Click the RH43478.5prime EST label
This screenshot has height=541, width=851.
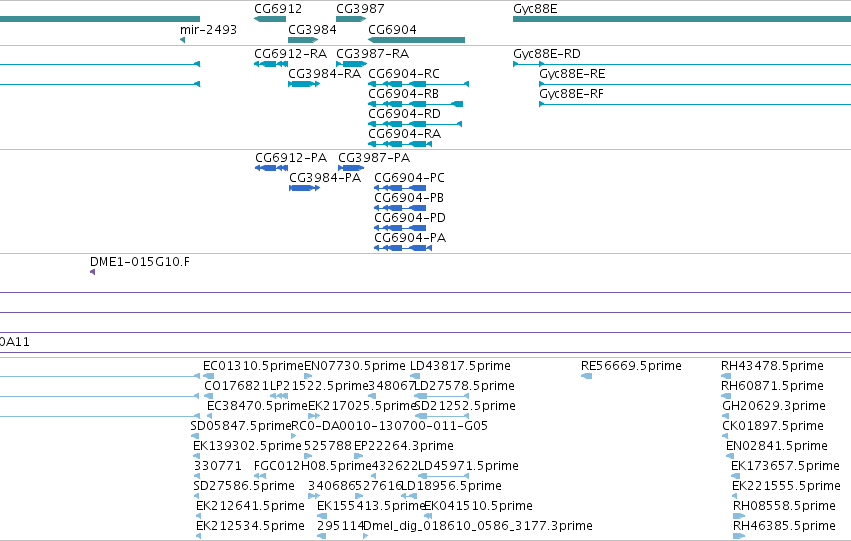tap(772, 366)
